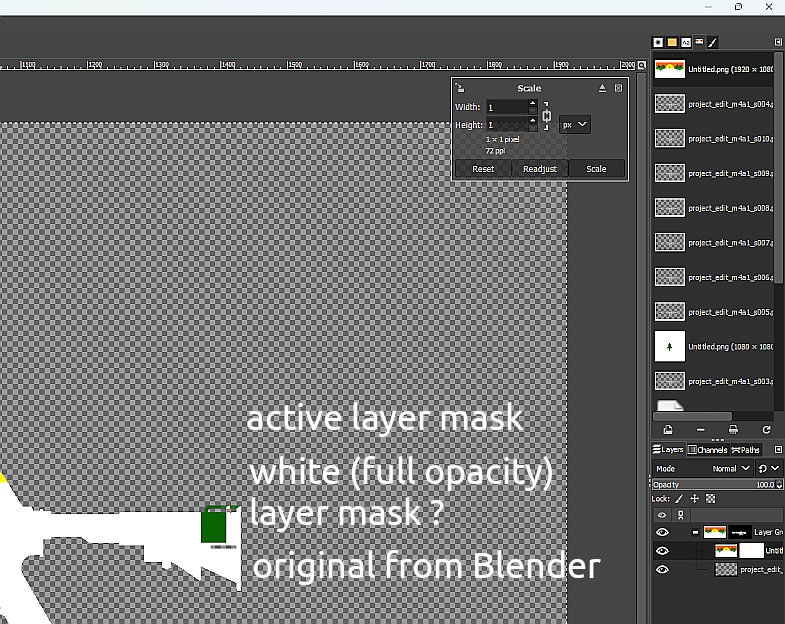Image resolution: width=785 pixels, height=624 pixels.
Task: Decrease the Height value with the down arrow
Action: [x=533, y=128]
